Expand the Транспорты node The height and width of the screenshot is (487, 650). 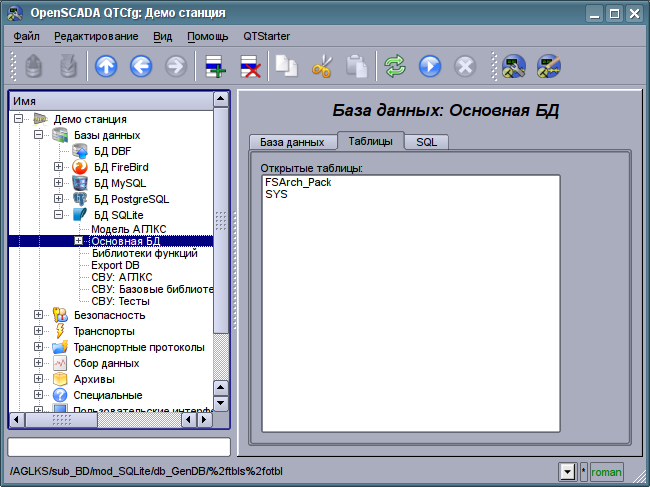coord(38,331)
